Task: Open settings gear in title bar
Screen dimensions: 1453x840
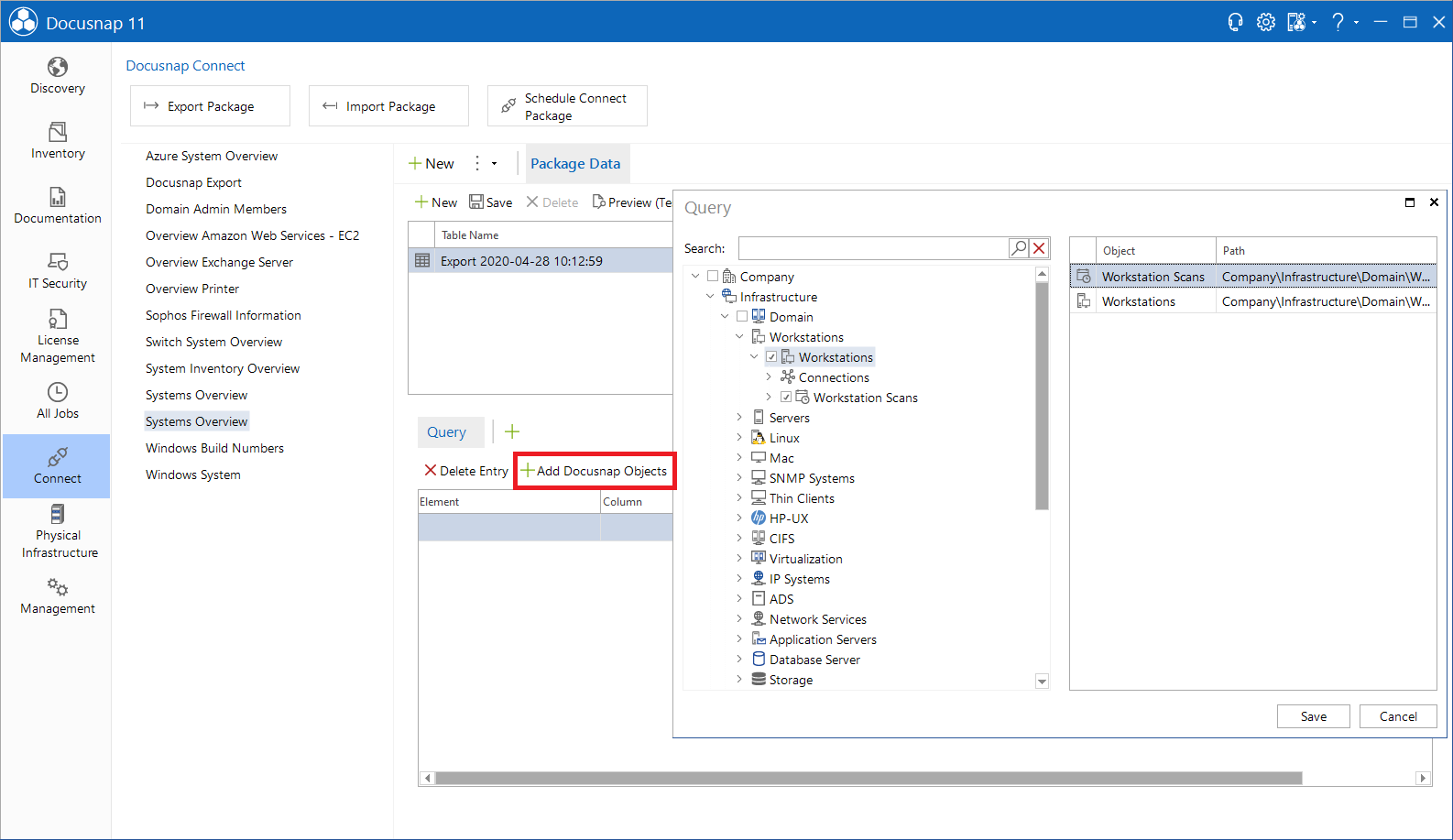Action: pyautogui.click(x=1265, y=22)
